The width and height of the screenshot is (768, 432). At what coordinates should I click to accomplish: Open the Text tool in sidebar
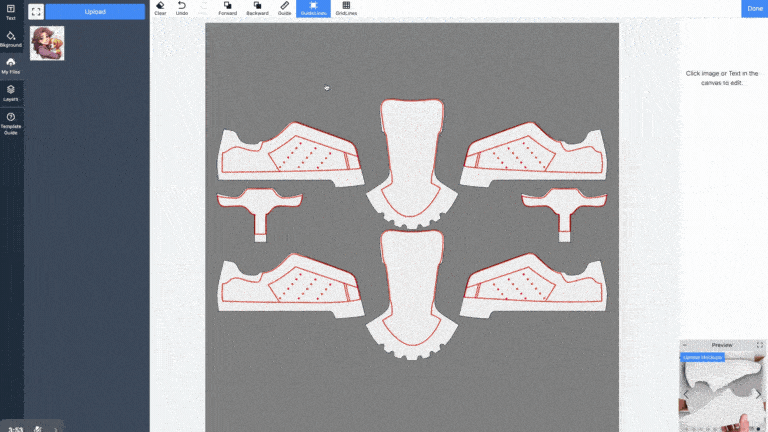11,11
